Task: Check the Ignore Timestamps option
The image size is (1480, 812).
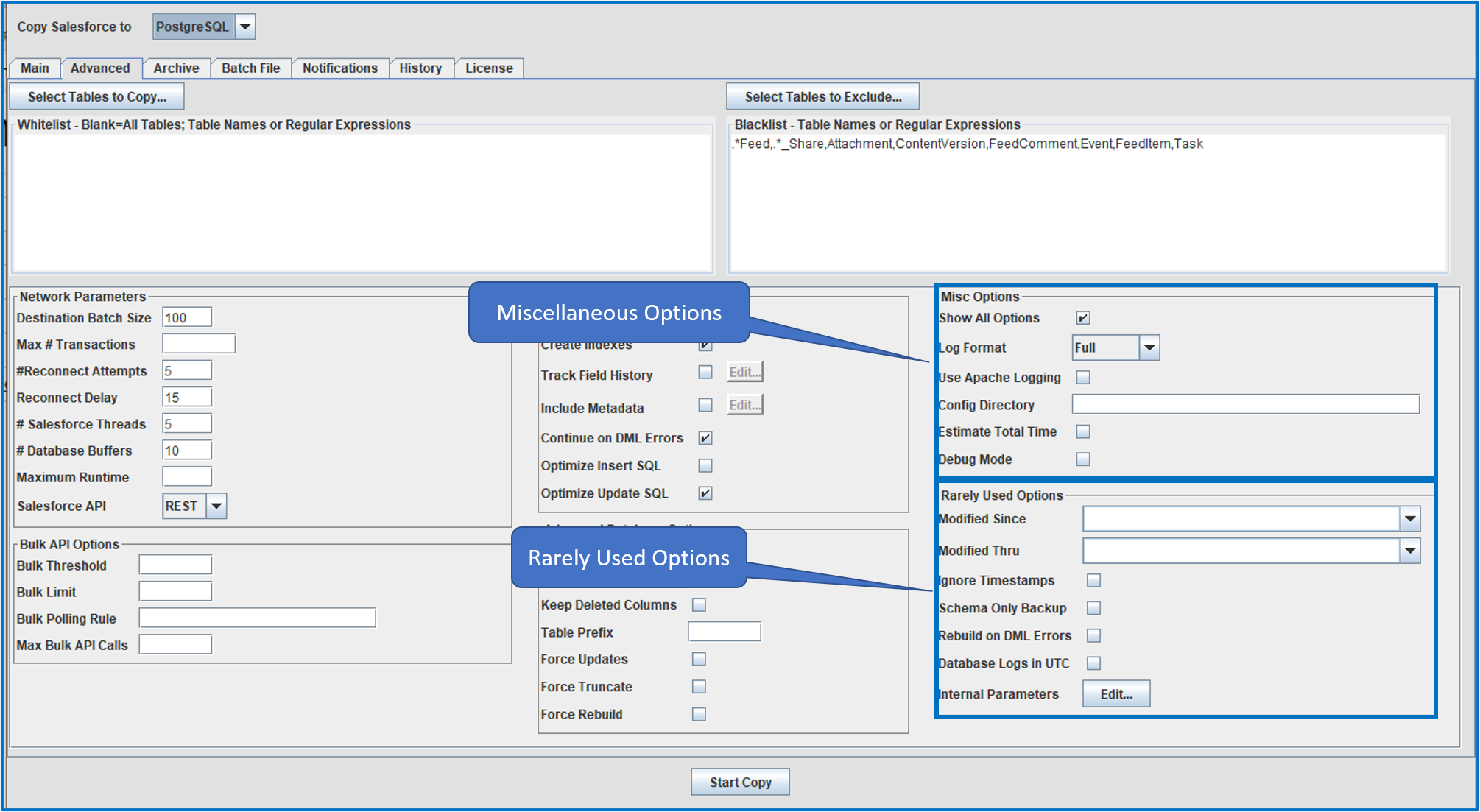Action: click(x=1094, y=581)
